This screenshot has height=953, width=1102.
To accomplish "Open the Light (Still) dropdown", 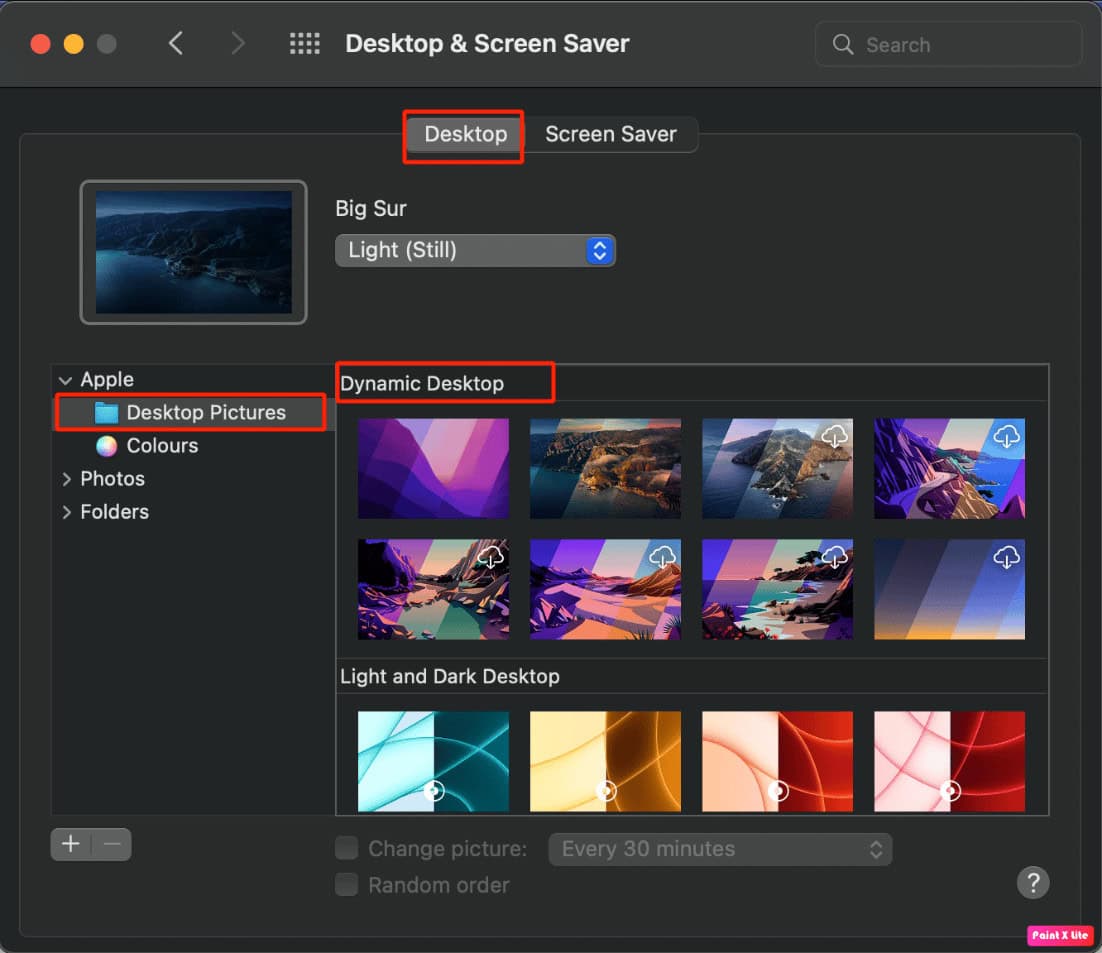I will pos(475,250).
